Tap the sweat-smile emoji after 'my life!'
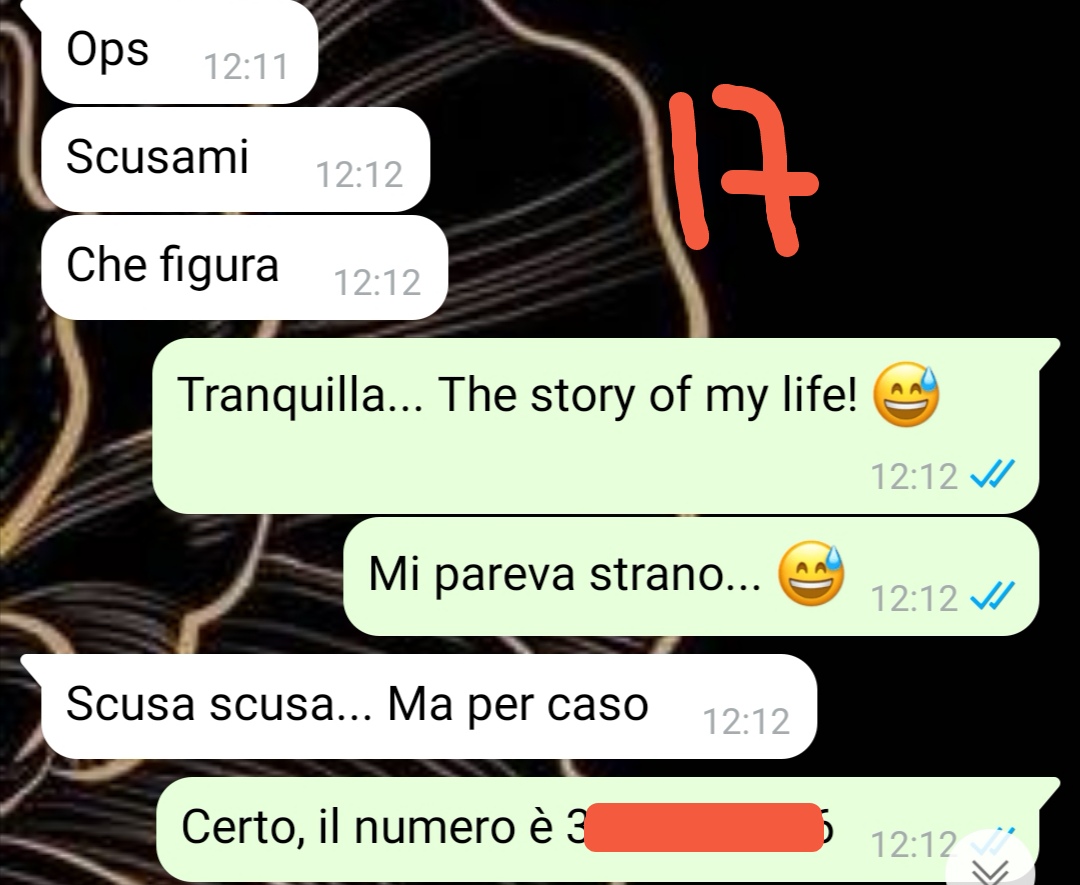 click(906, 394)
